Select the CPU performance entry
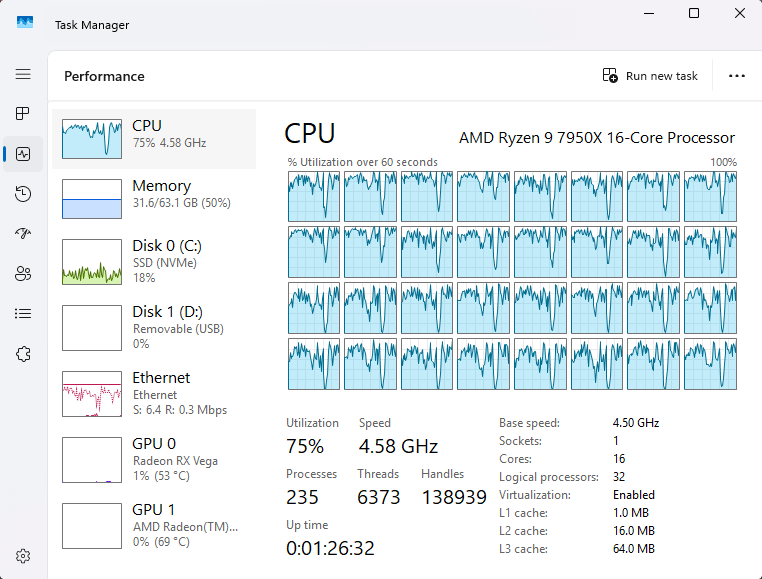Screen dimensions: 762x579 154,139
